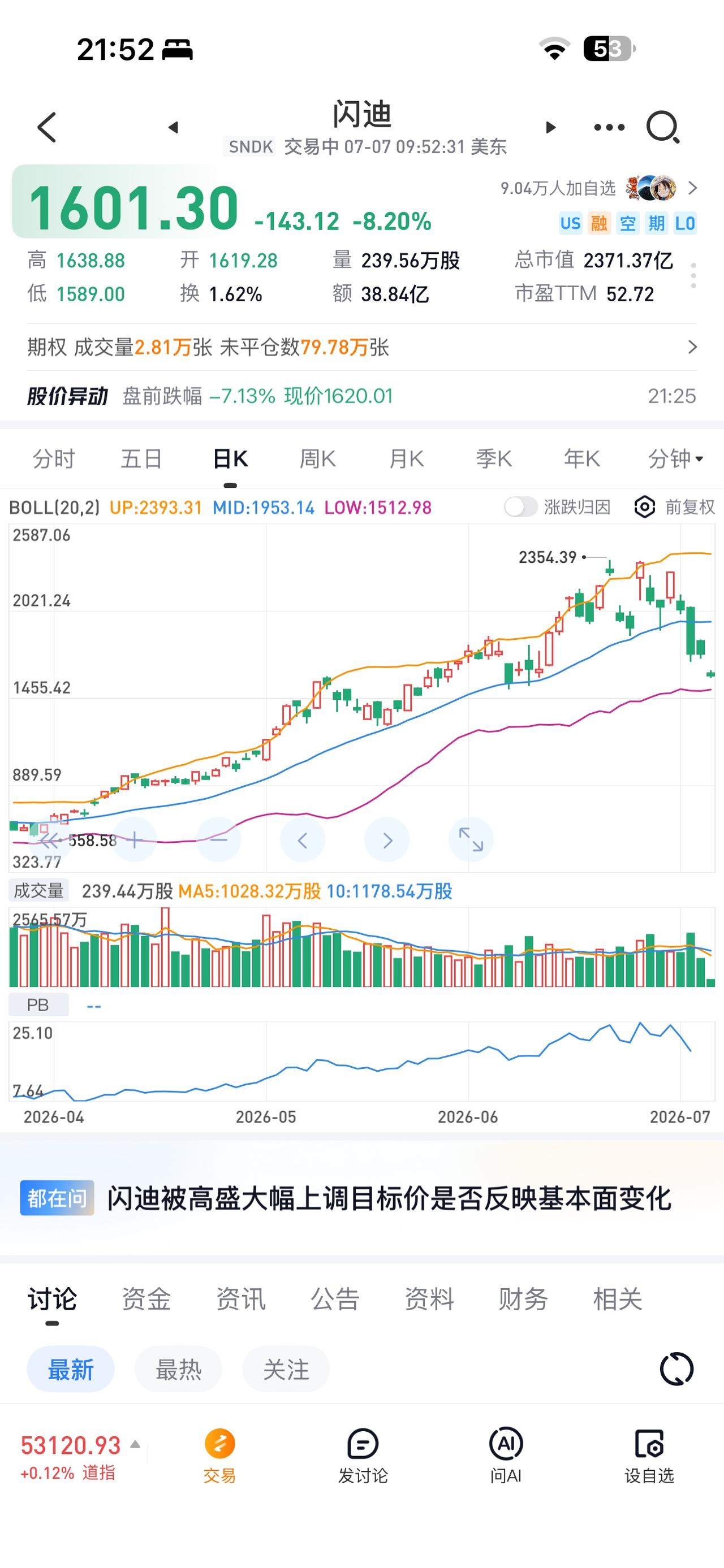724x1568 pixels.
Task: Select the 季K chart tab
Action: coord(494,458)
